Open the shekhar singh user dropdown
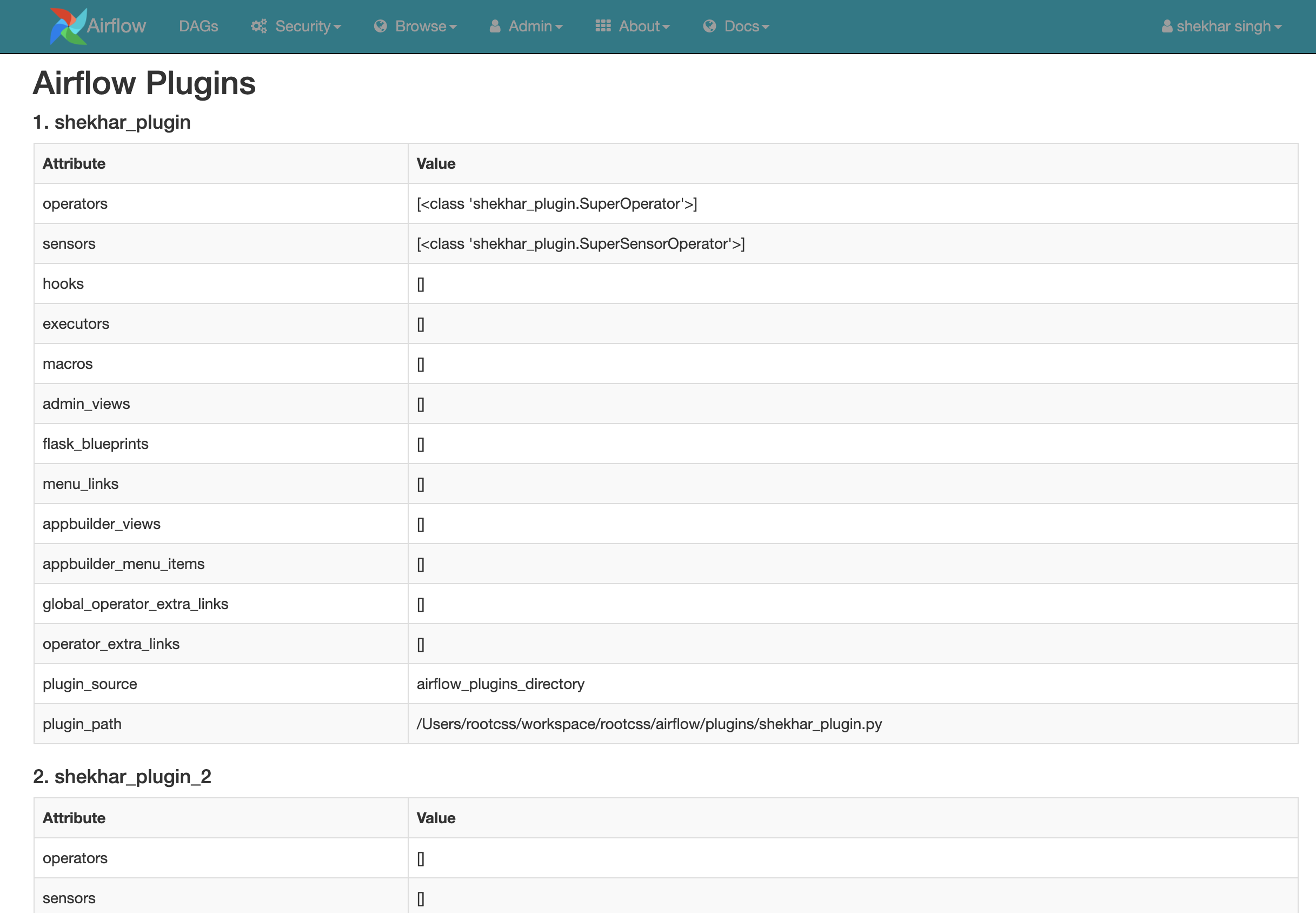Screen dimensions: 1316x913 (1224, 27)
